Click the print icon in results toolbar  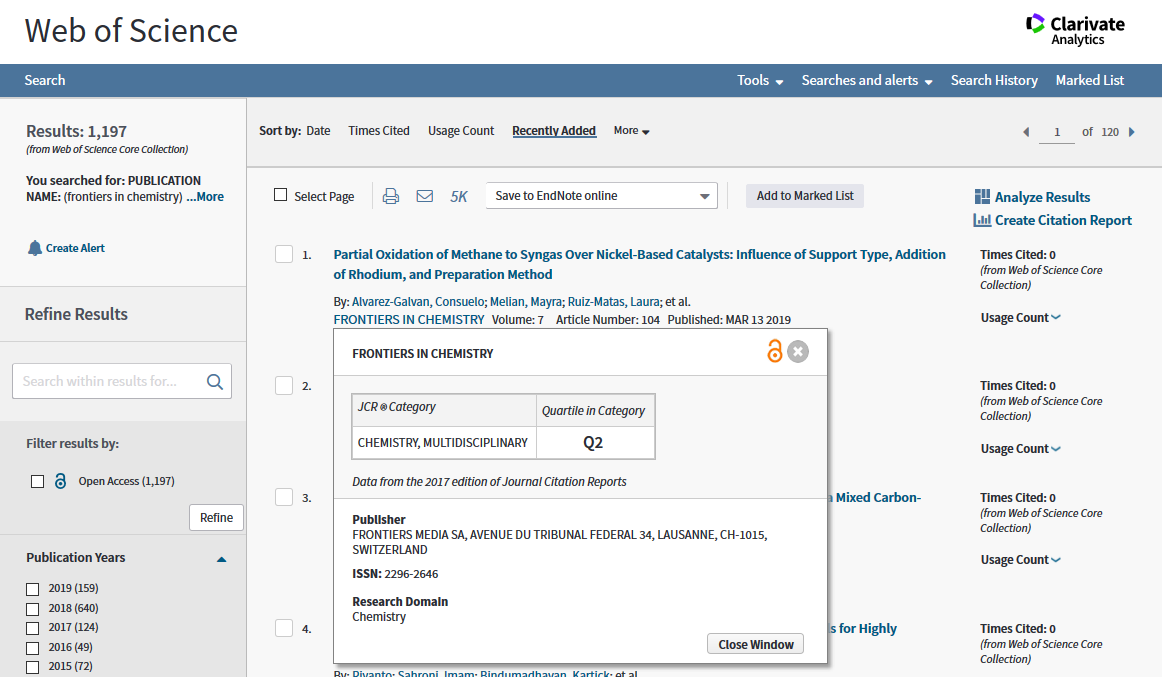[391, 196]
